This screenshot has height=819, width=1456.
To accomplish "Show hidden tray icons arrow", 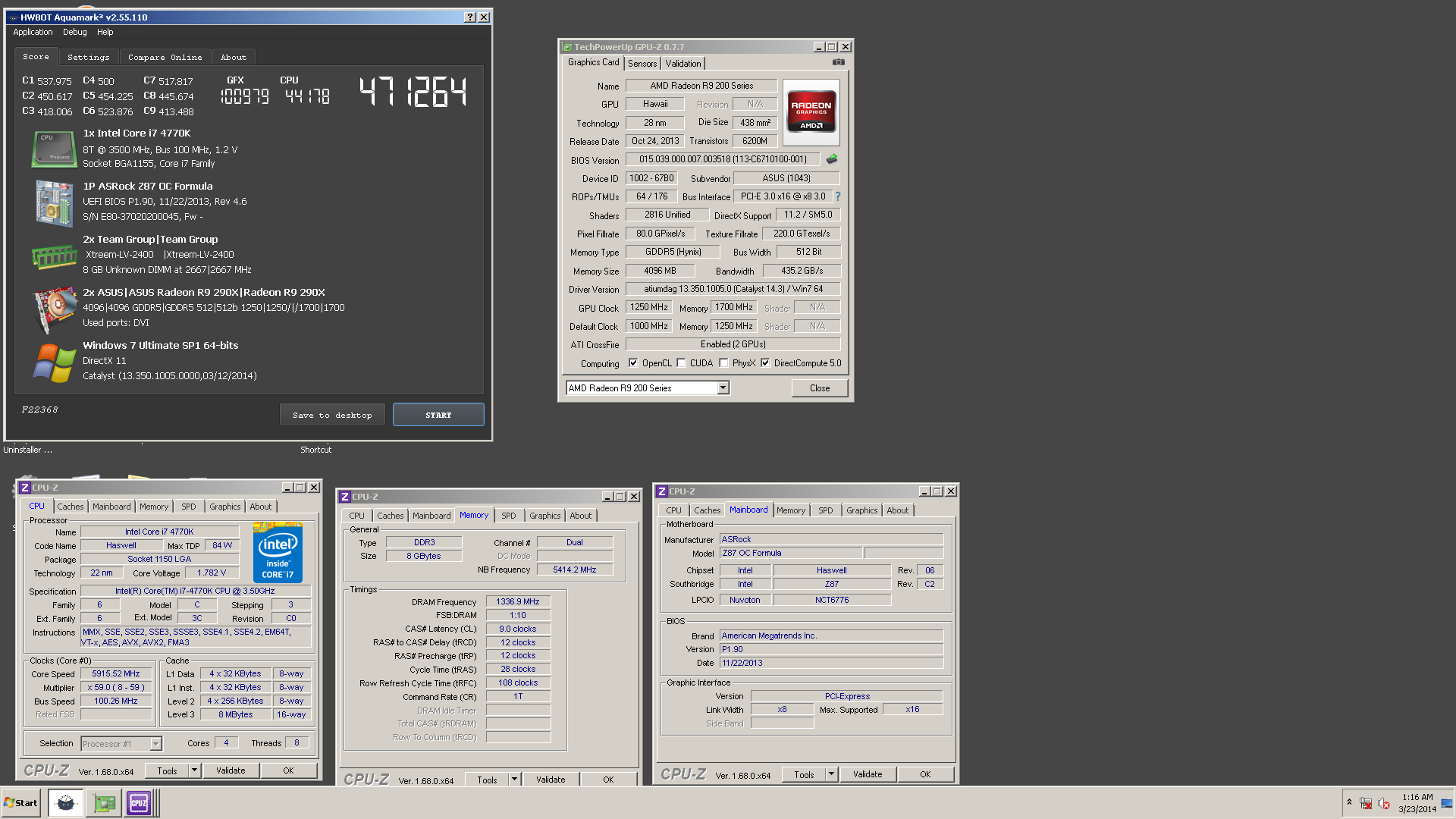I will 1349,802.
